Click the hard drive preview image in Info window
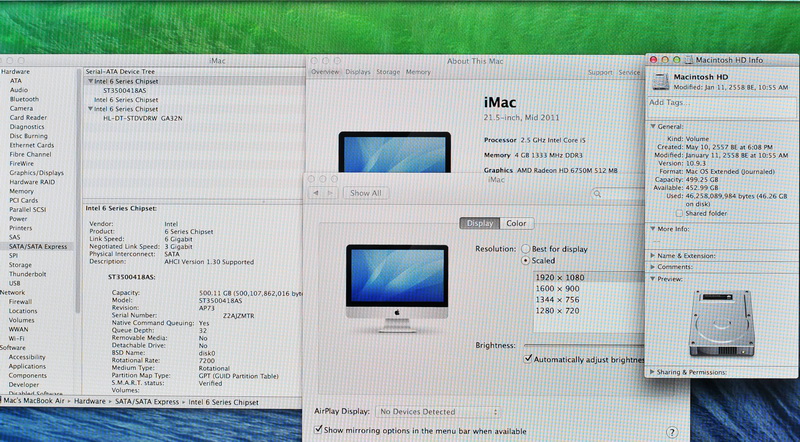800x442 pixels. 721,324
